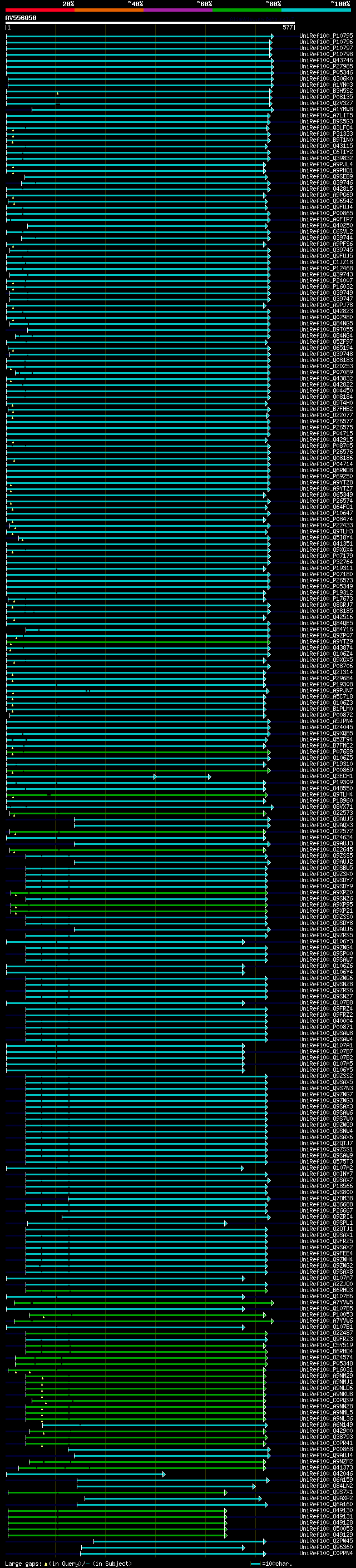Select the UniRef100_P26575 label

[x=326, y=427]
